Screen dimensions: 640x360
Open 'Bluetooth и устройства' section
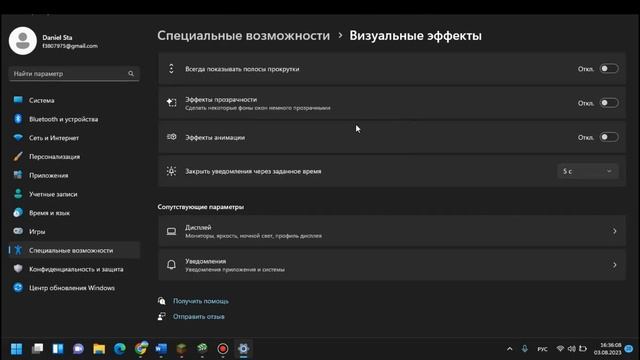(x=74, y=119)
